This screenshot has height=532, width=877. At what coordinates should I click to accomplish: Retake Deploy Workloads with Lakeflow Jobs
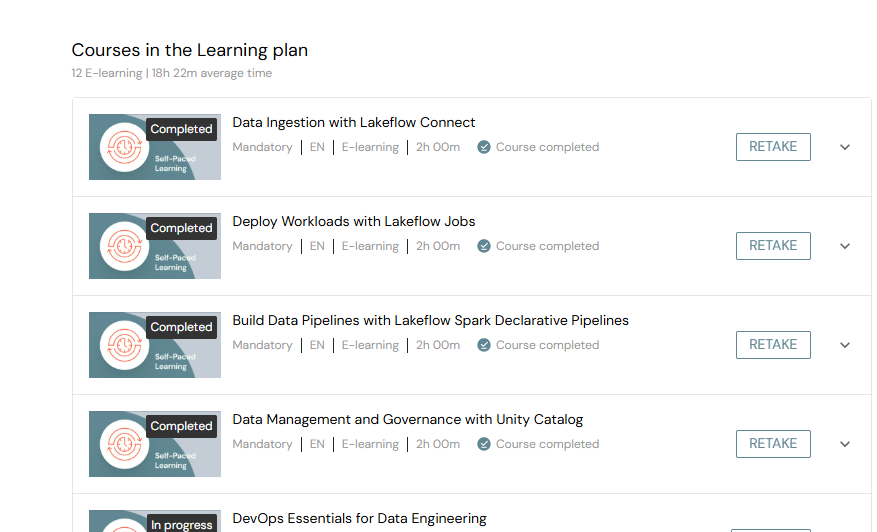click(x=773, y=246)
